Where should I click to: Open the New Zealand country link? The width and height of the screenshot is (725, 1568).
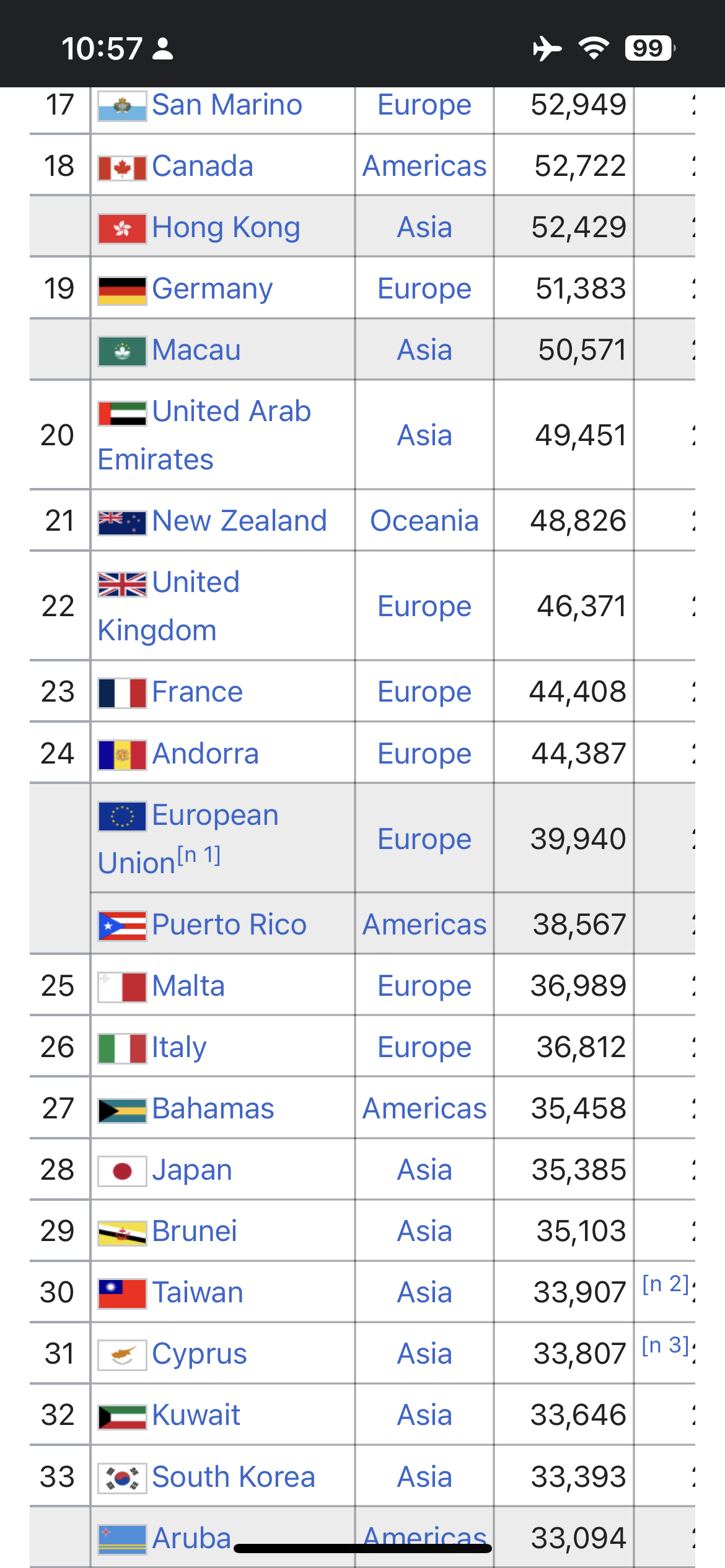239,521
